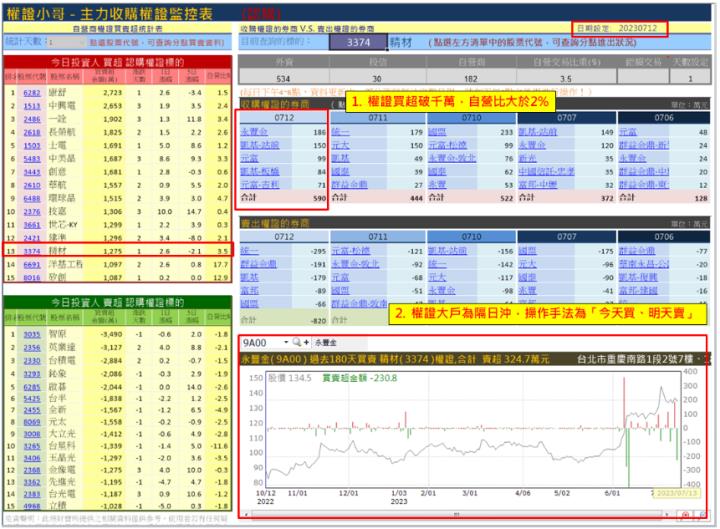Image resolution: width=720 pixels, height=529 pixels.
Task: Open stock code link 4968
Action: tap(32, 506)
